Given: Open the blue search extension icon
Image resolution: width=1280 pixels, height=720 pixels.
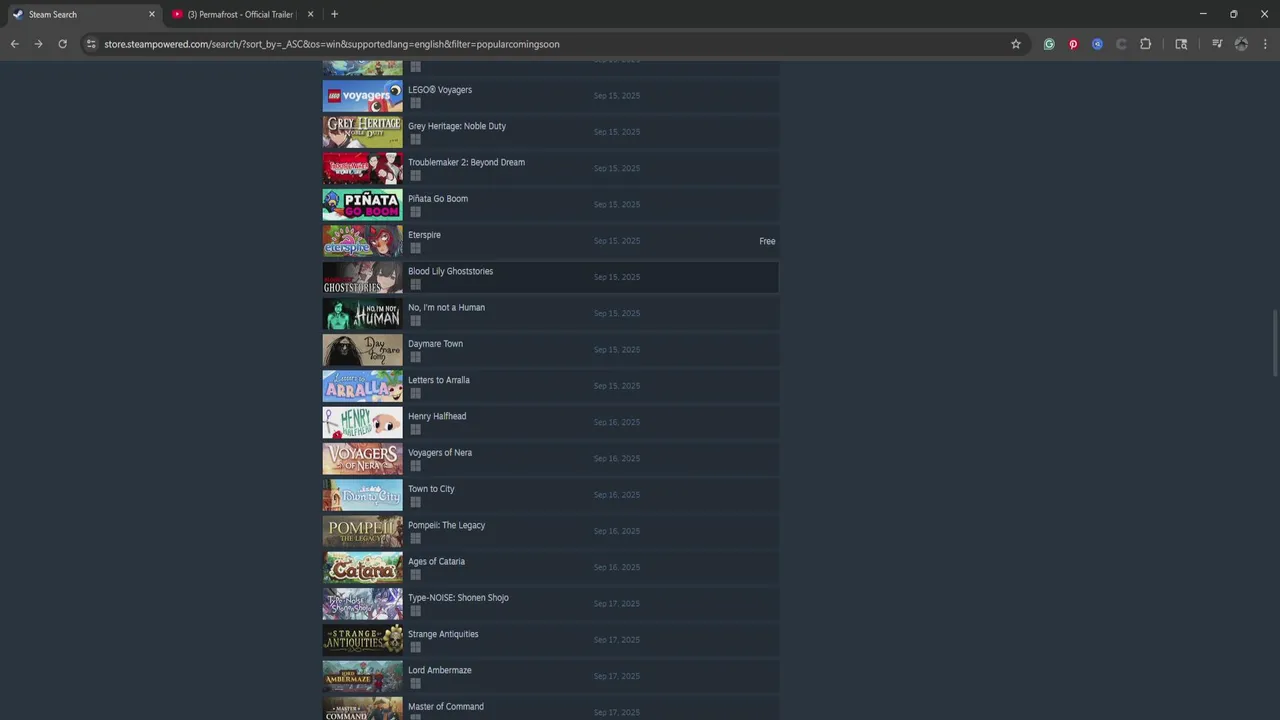Looking at the screenshot, I should (x=1097, y=44).
